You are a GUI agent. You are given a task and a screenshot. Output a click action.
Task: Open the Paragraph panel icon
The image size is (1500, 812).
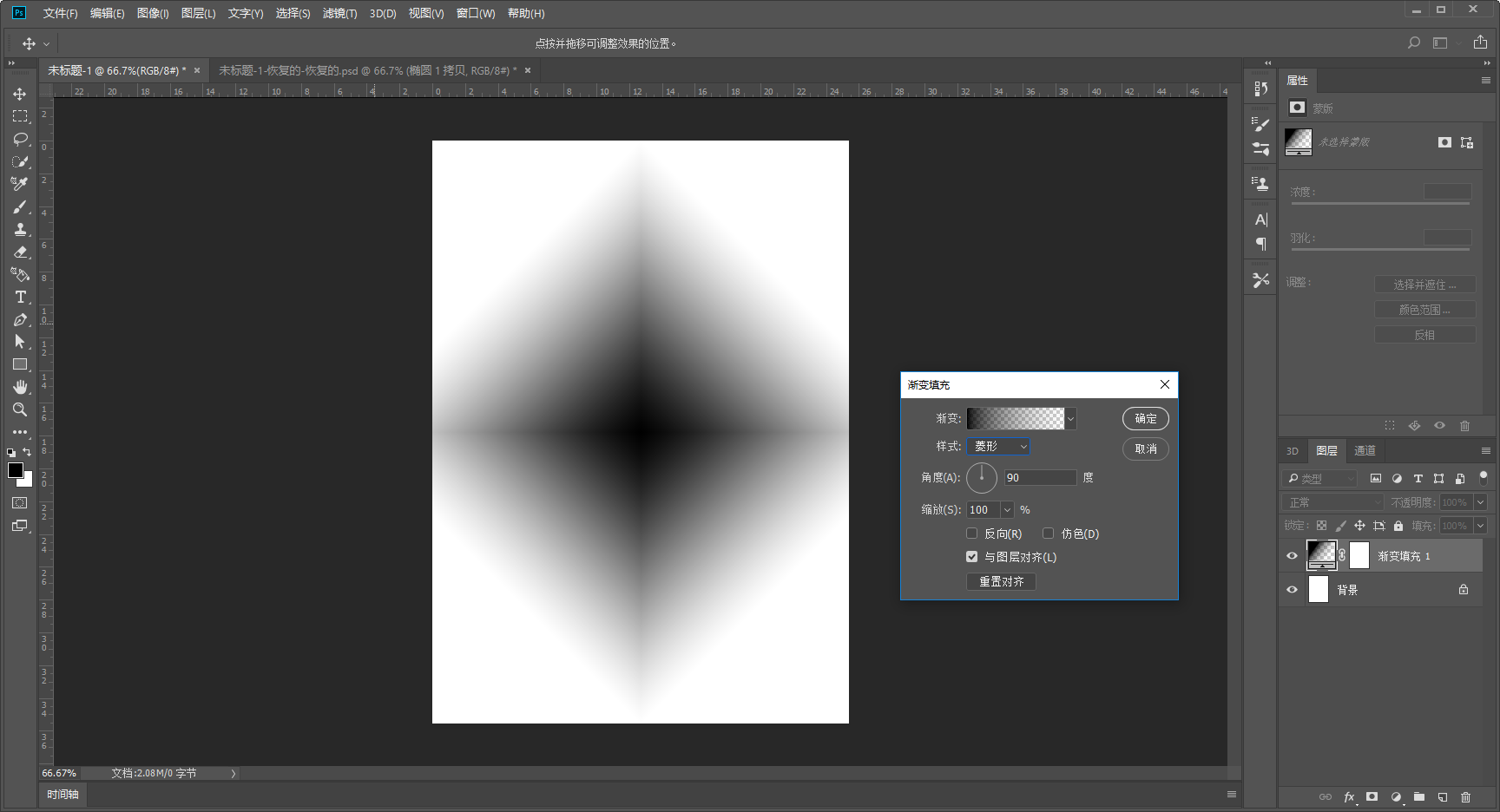pos(1260,244)
